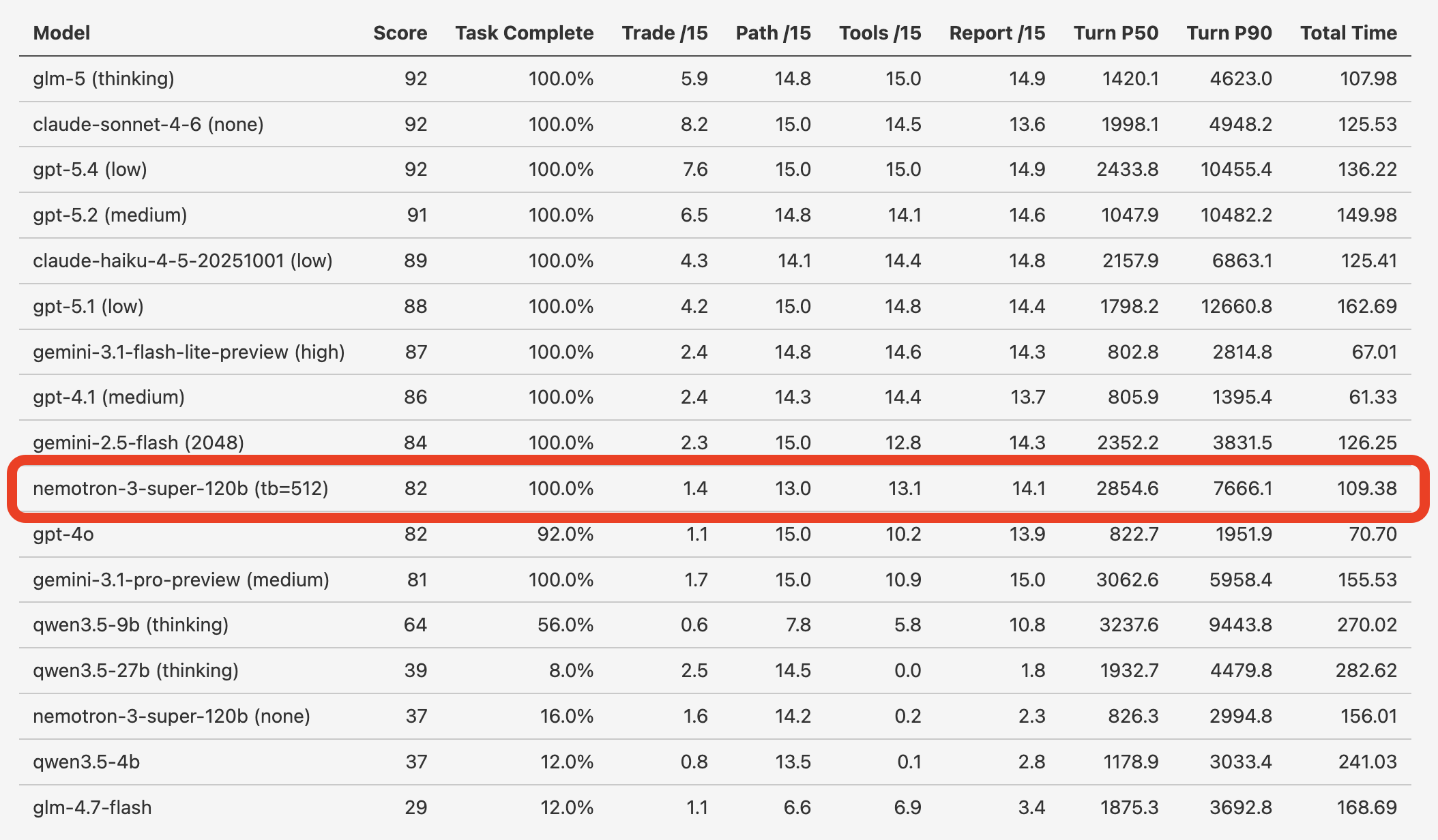Image resolution: width=1438 pixels, height=840 pixels.
Task: Click the Task Complete column header
Action: pos(524,33)
